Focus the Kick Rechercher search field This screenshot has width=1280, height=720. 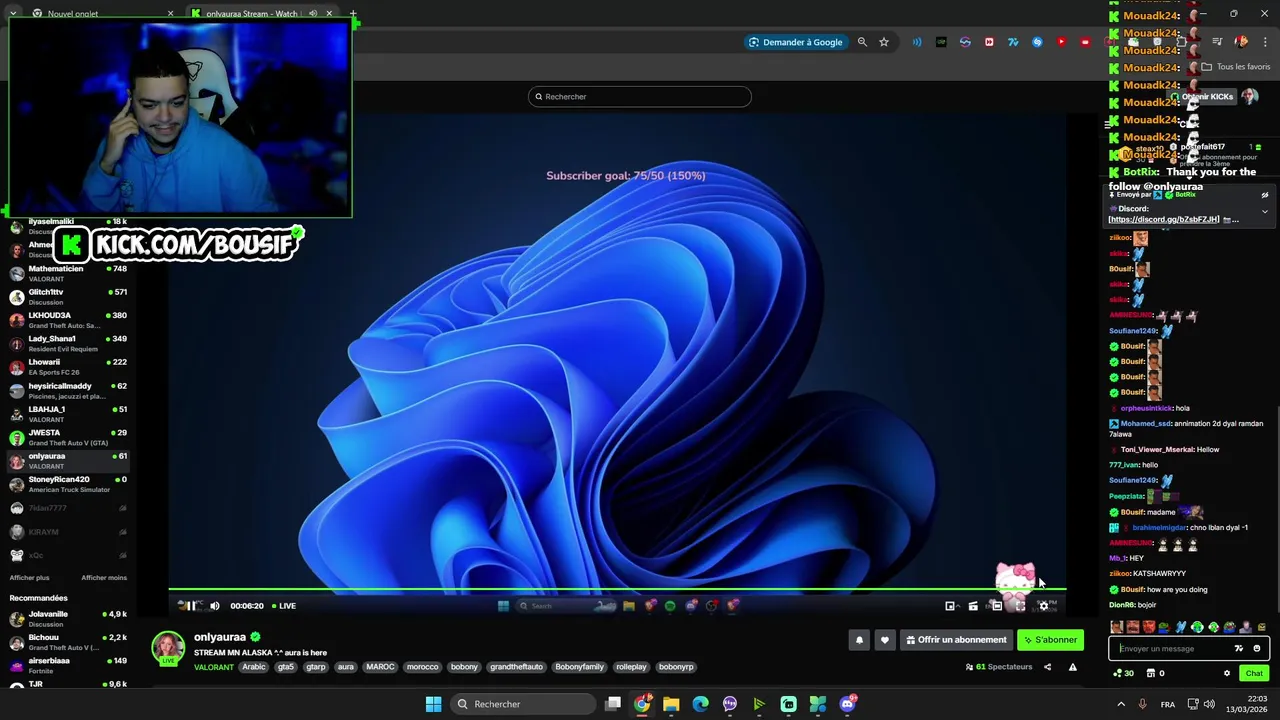click(640, 97)
